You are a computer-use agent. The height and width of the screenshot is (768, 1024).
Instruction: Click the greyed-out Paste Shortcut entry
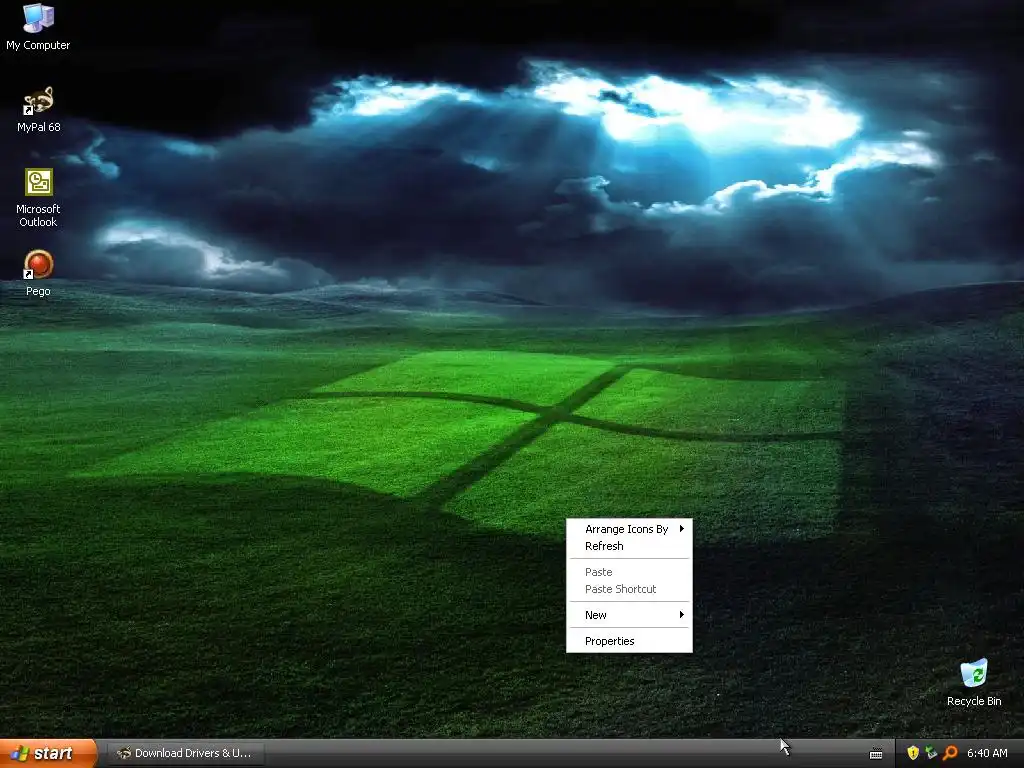click(629, 589)
